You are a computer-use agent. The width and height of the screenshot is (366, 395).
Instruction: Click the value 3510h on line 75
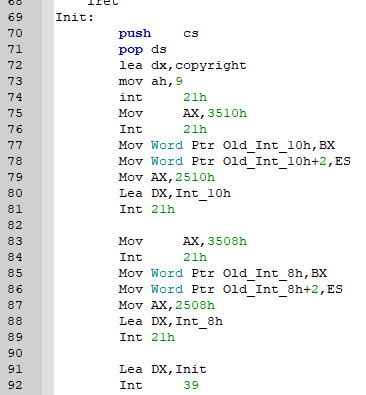[227, 113]
